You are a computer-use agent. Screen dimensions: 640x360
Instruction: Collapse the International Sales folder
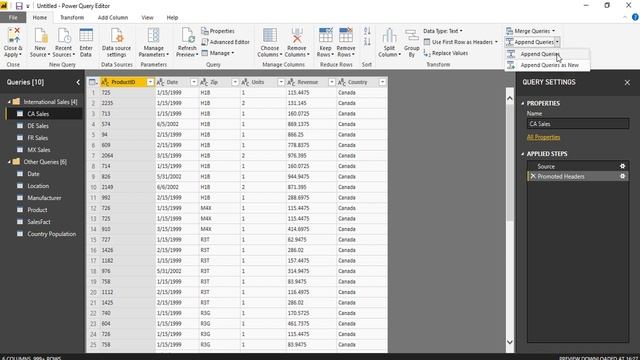pyautogui.click(x=9, y=102)
